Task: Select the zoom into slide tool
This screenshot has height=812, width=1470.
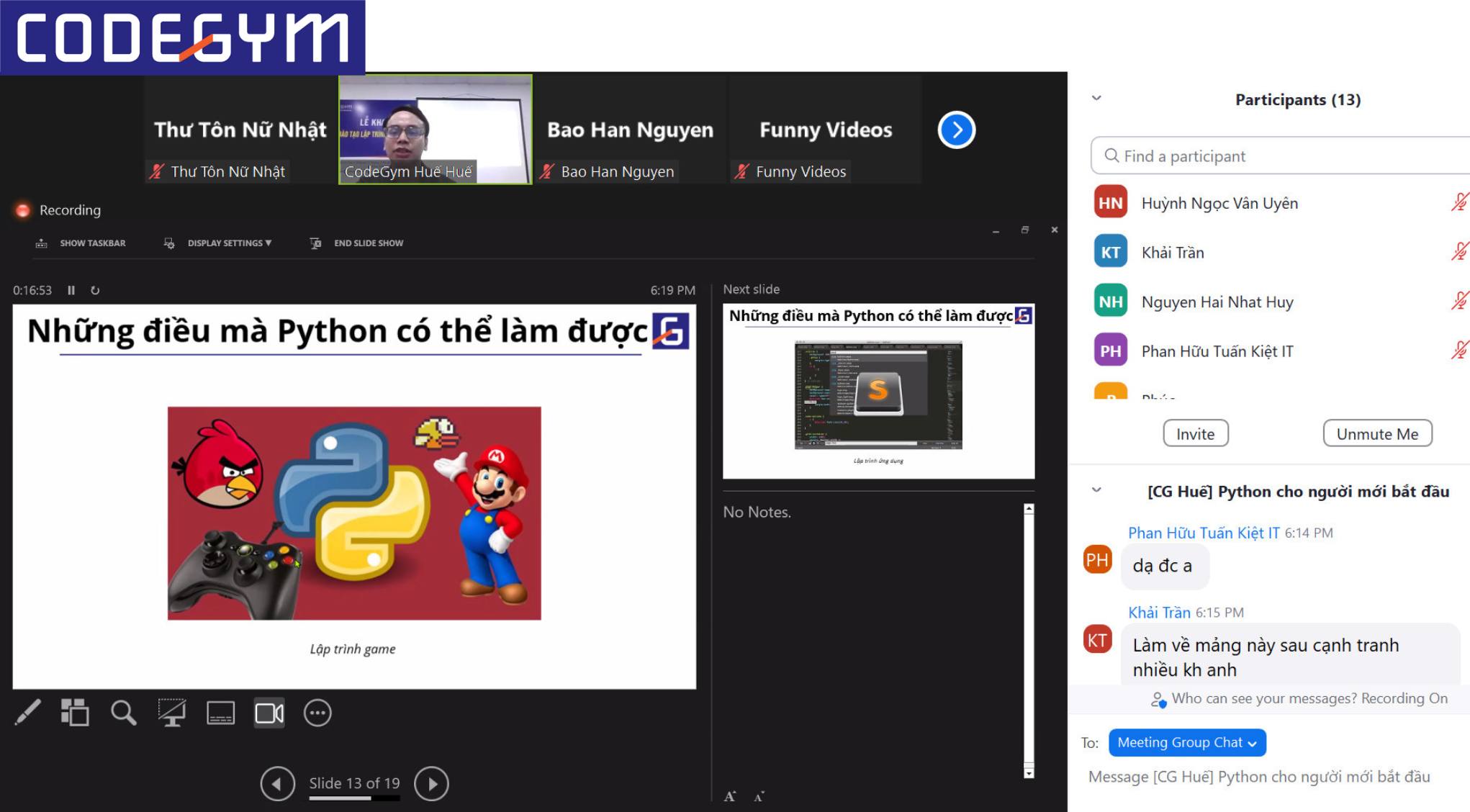Action: (123, 713)
